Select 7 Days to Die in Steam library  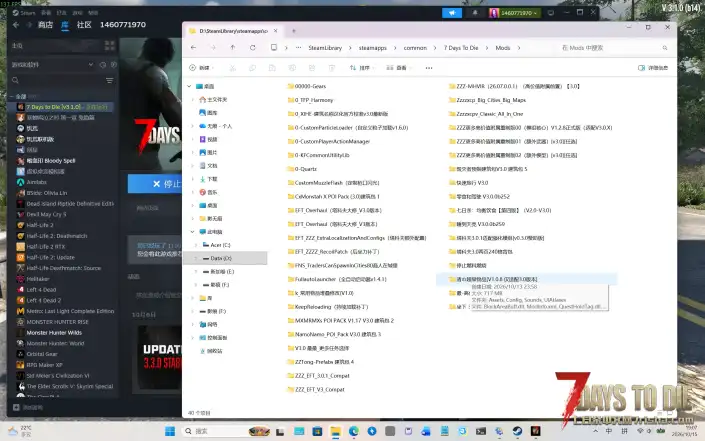[60, 107]
